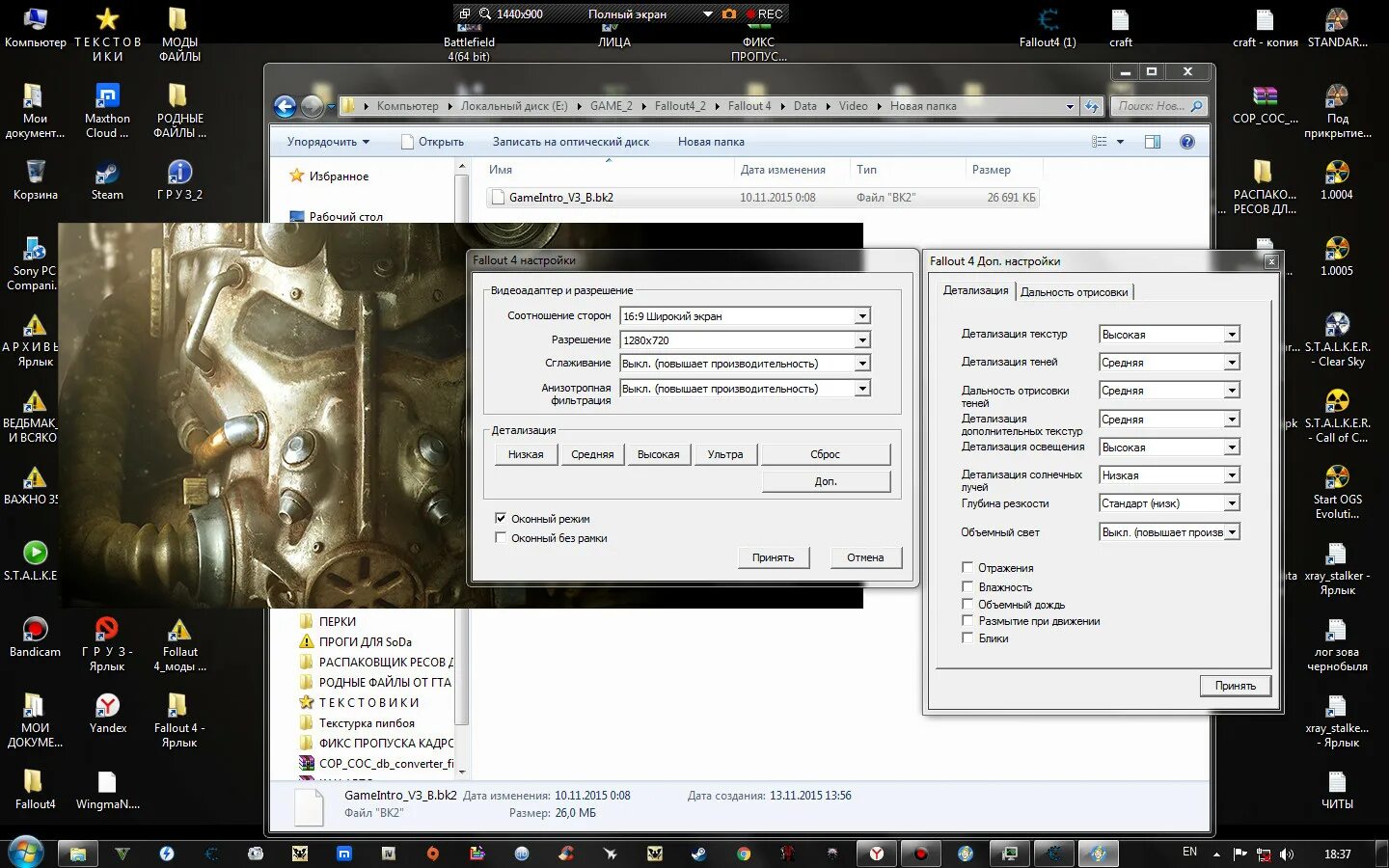Click the Сброс reset button
Viewport: 1389px width, 868px height.
click(826, 454)
